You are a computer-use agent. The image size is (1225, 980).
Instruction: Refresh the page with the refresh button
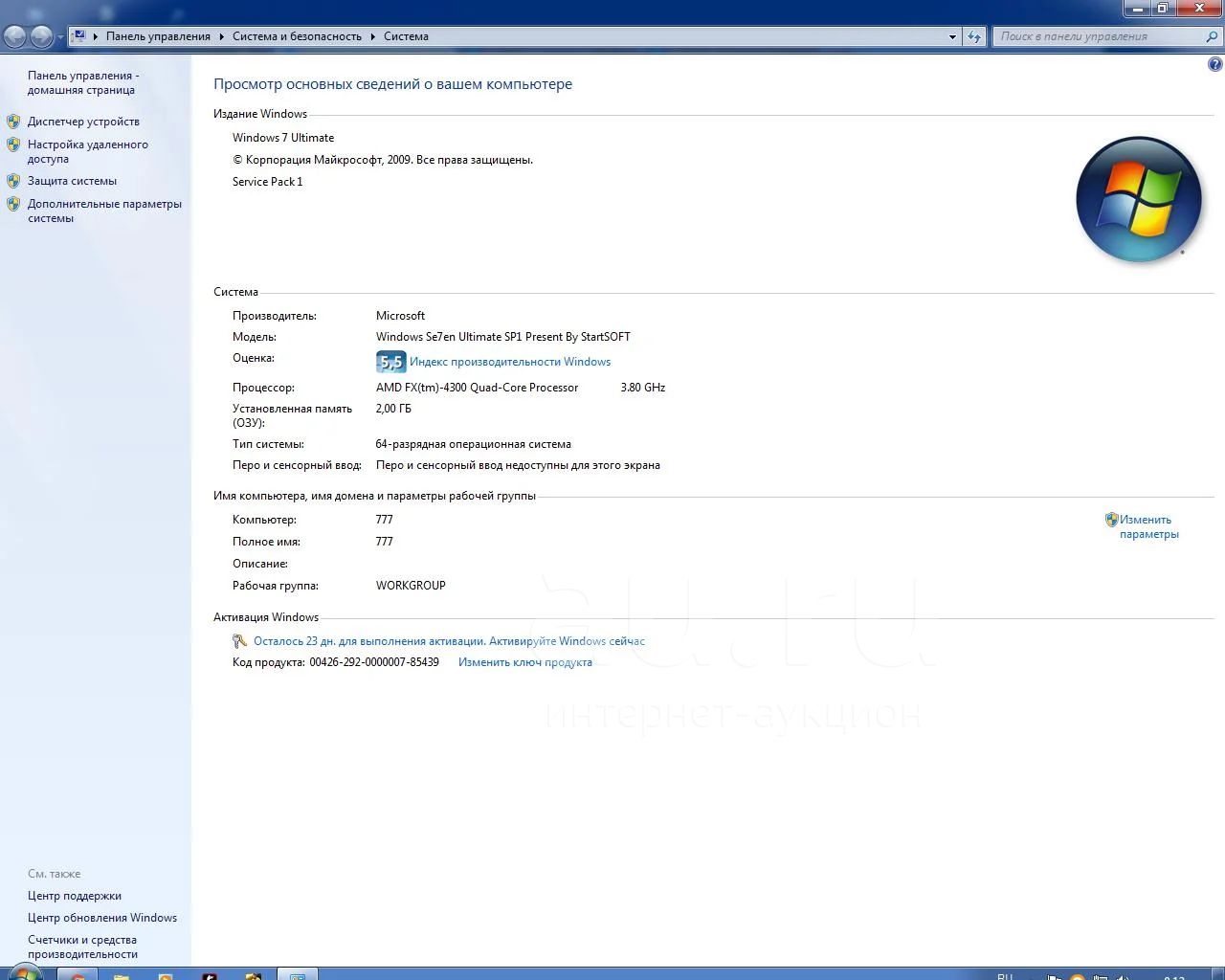click(x=974, y=36)
